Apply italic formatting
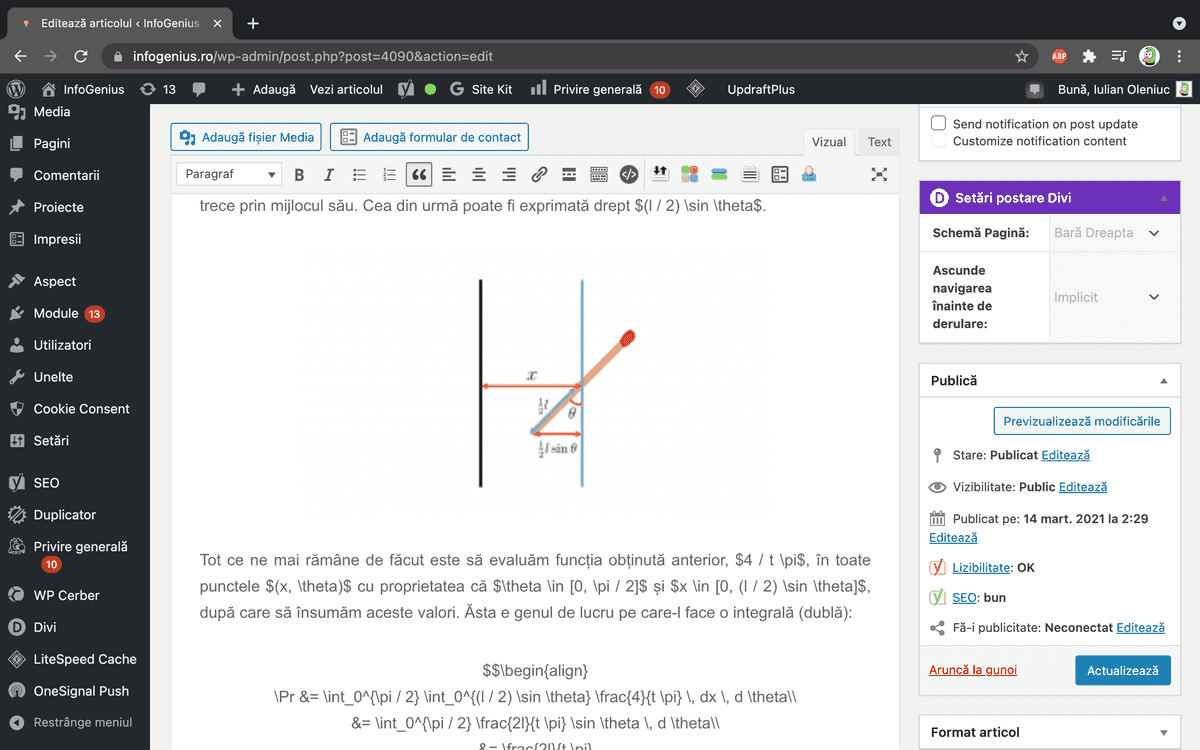The width and height of the screenshot is (1200, 750). 328,174
